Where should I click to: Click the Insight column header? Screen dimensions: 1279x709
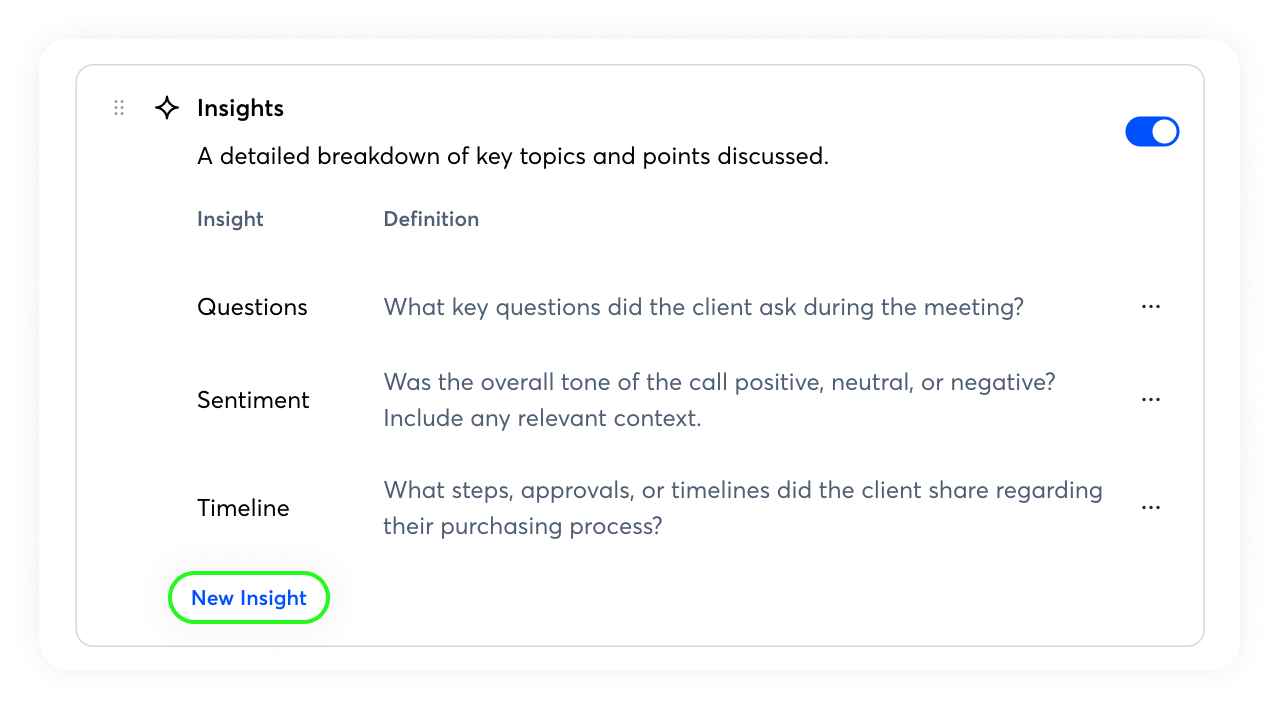point(230,219)
